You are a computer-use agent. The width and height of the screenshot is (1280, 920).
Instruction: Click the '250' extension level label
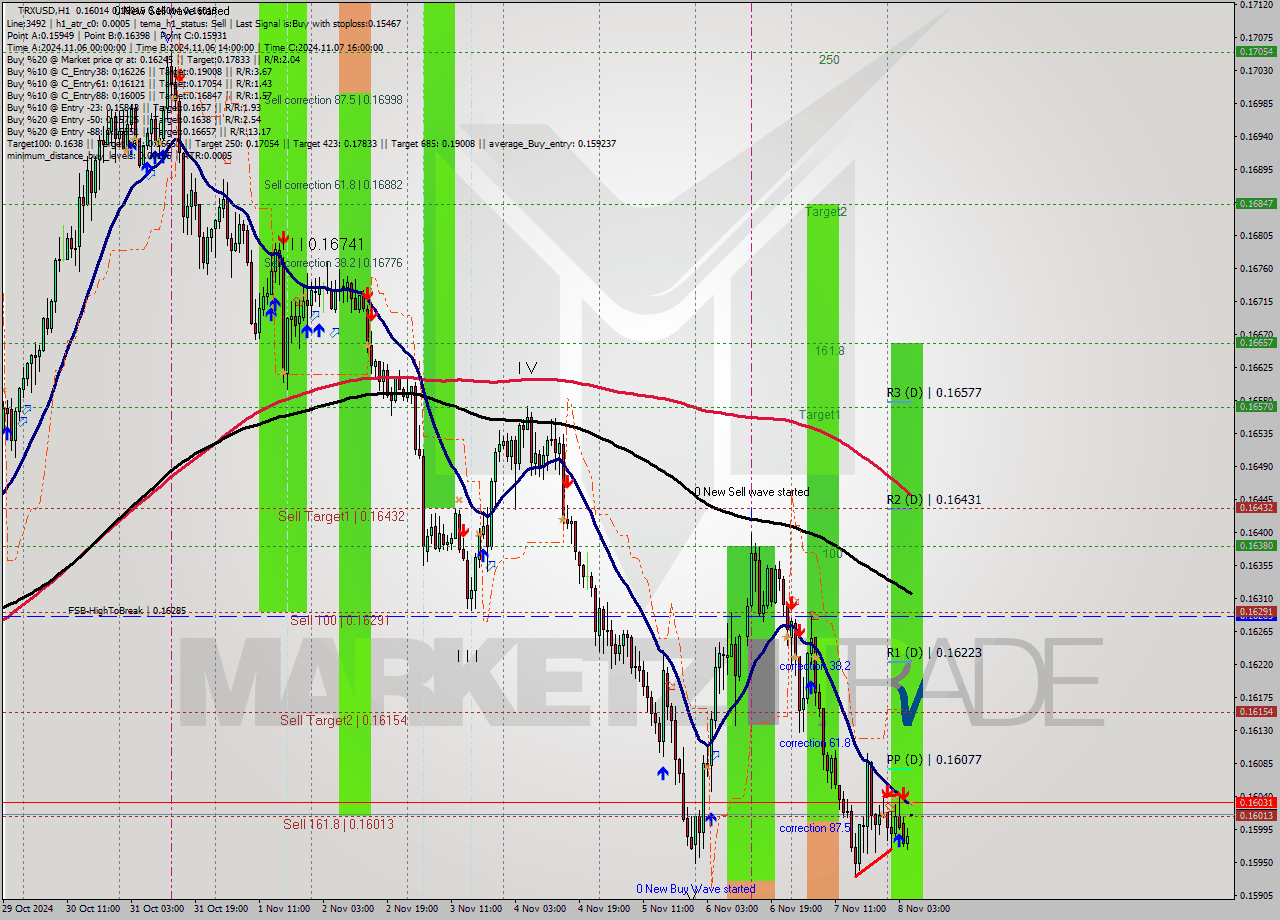point(829,60)
